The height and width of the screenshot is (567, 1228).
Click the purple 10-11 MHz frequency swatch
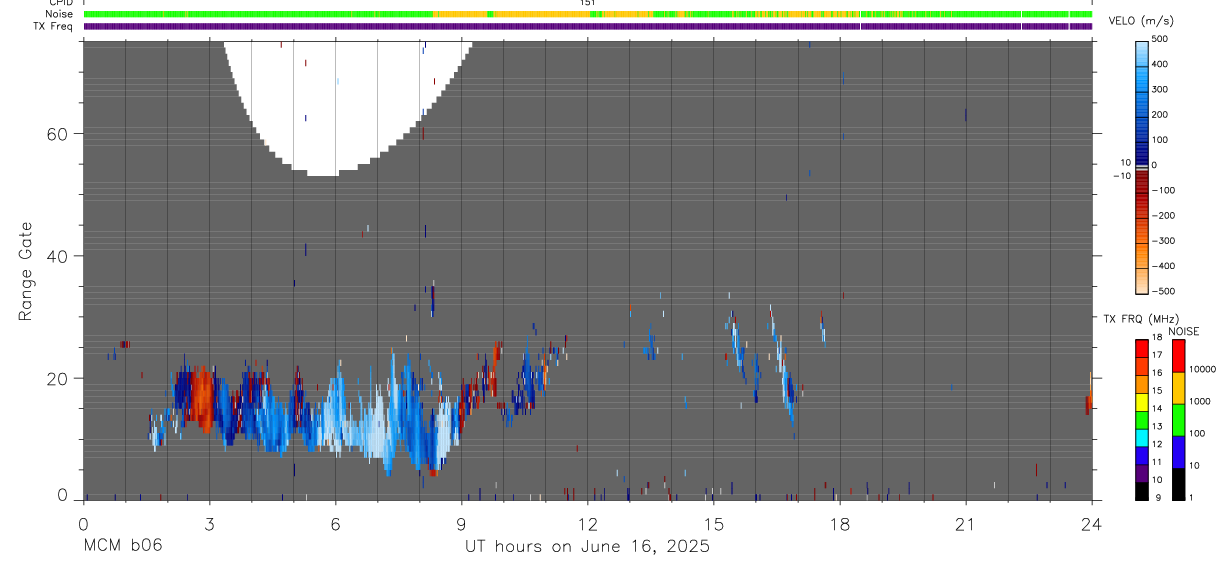[1141, 471]
